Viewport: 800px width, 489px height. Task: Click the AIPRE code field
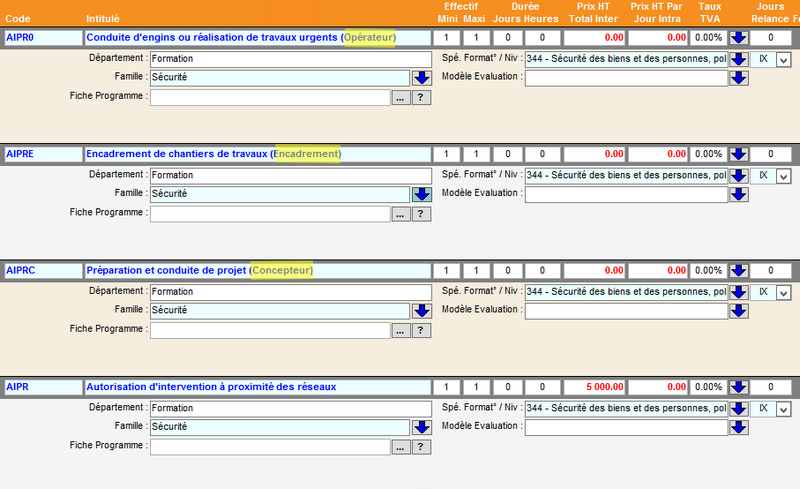(x=42, y=154)
